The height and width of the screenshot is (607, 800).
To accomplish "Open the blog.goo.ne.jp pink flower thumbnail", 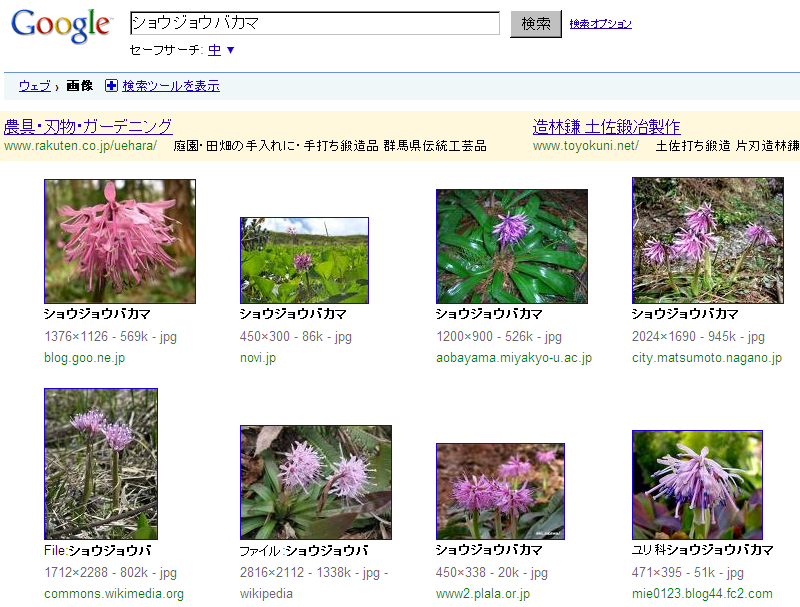I will tap(120, 241).
